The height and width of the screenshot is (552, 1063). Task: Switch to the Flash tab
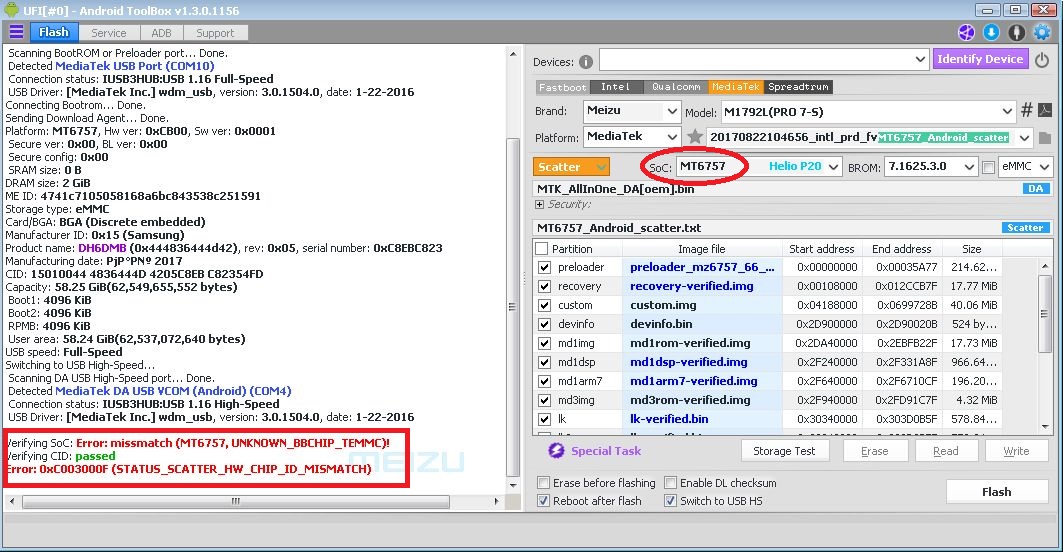tap(54, 32)
